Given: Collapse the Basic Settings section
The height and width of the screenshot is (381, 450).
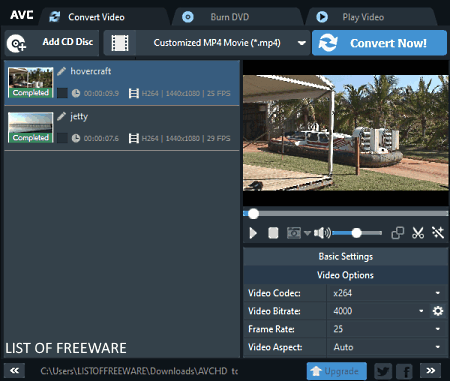Looking at the screenshot, I should (346, 256).
